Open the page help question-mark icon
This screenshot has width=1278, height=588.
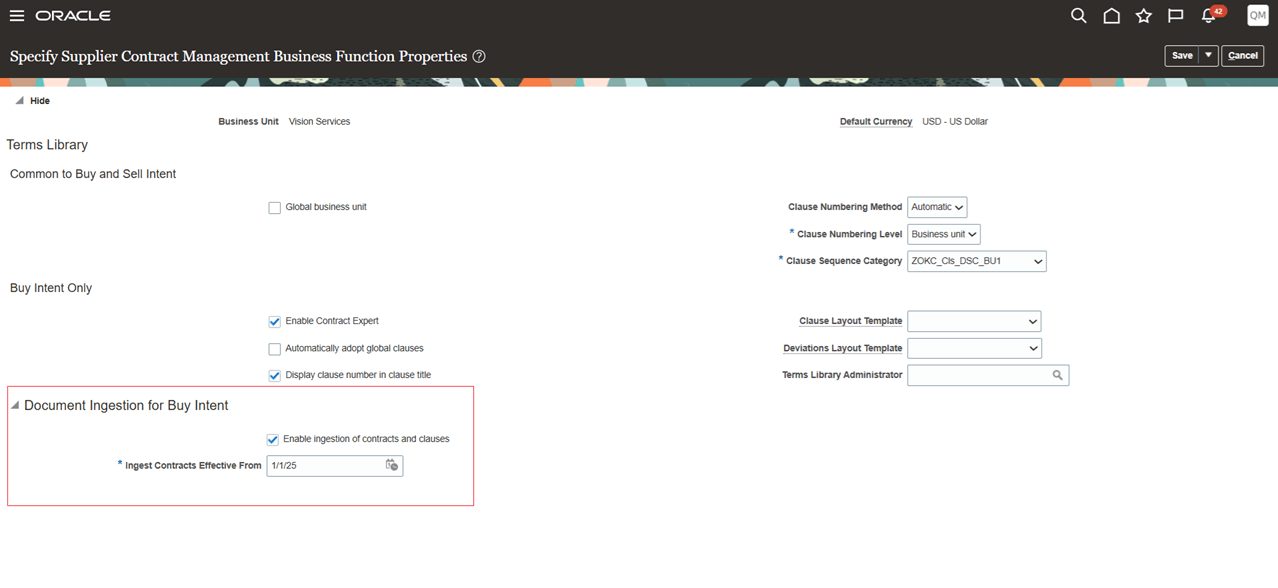(479, 57)
